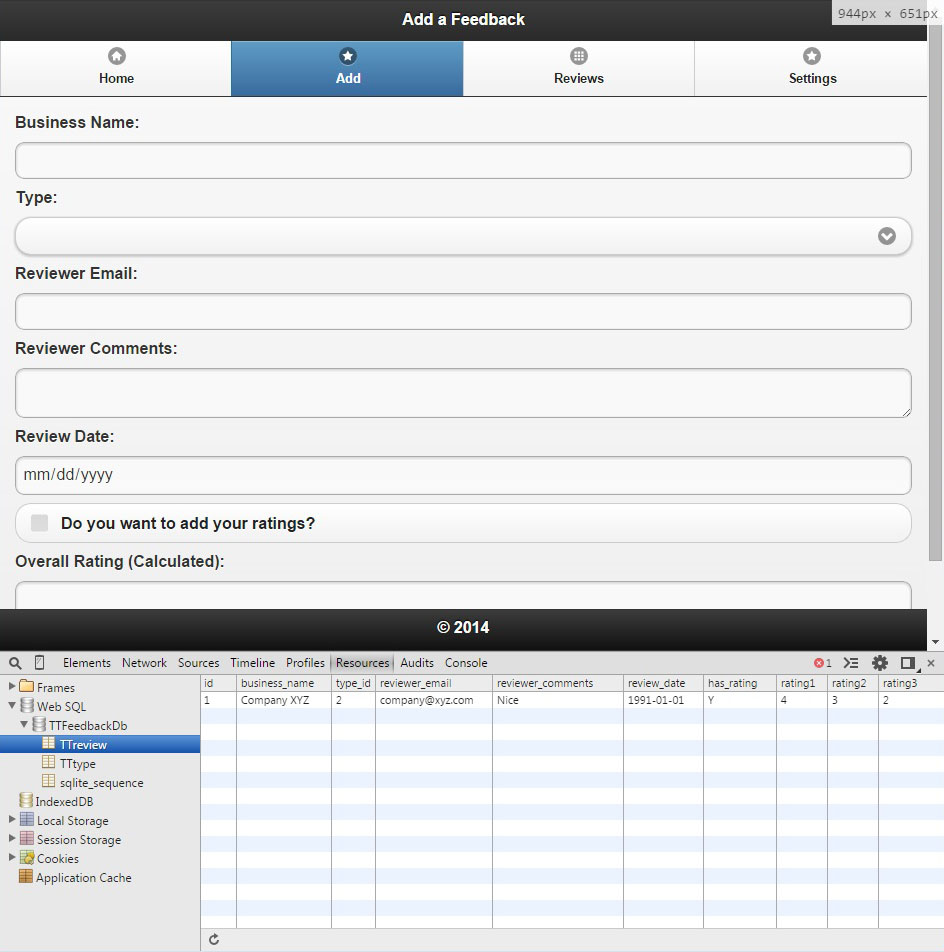
Task: Click the refresh table icon
Action: (x=214, y=940)
